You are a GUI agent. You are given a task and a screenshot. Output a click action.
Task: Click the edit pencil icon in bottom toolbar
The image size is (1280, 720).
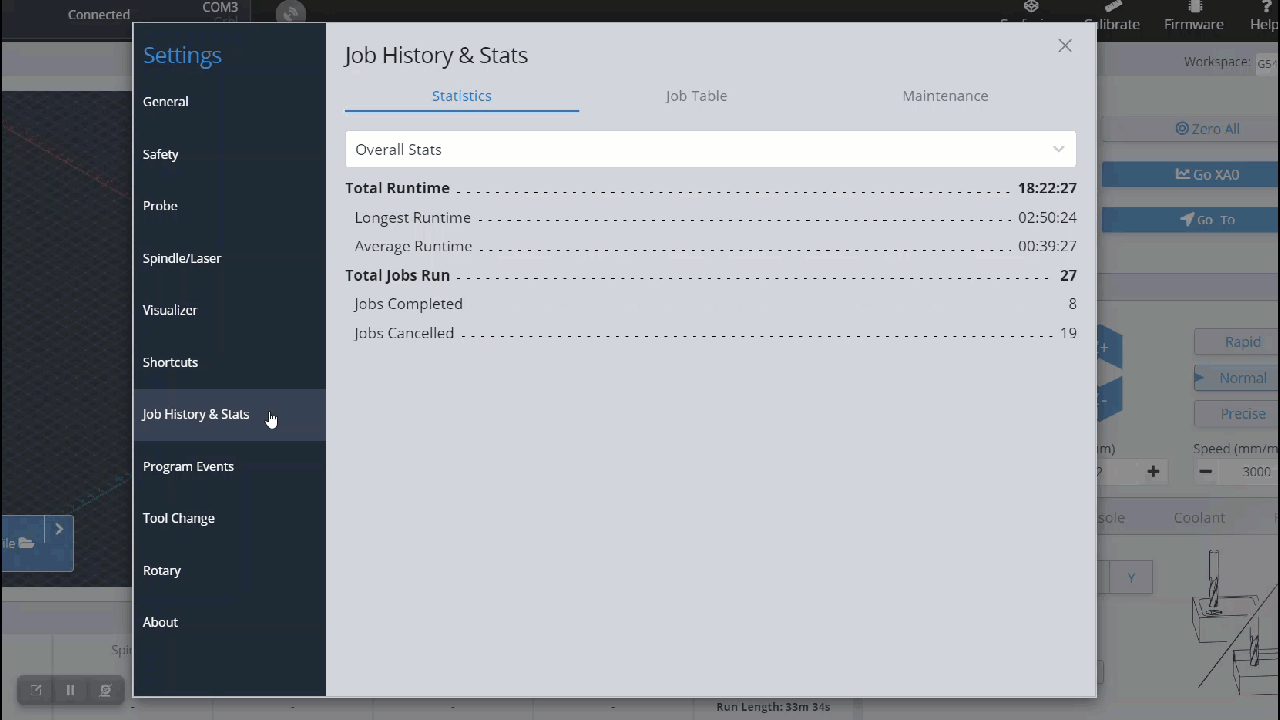pyautogui.click(x=36, y=690)
